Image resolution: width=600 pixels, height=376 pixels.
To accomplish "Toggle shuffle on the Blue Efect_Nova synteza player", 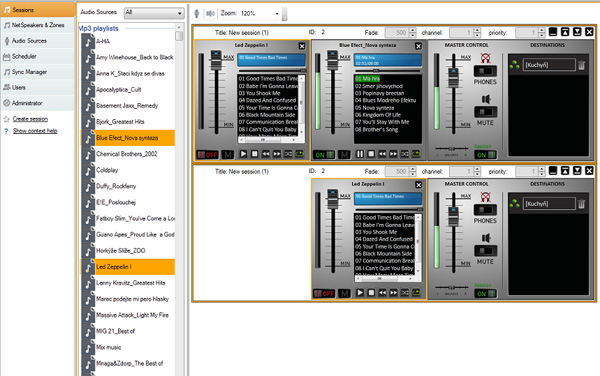I will (x=405, y=154).
